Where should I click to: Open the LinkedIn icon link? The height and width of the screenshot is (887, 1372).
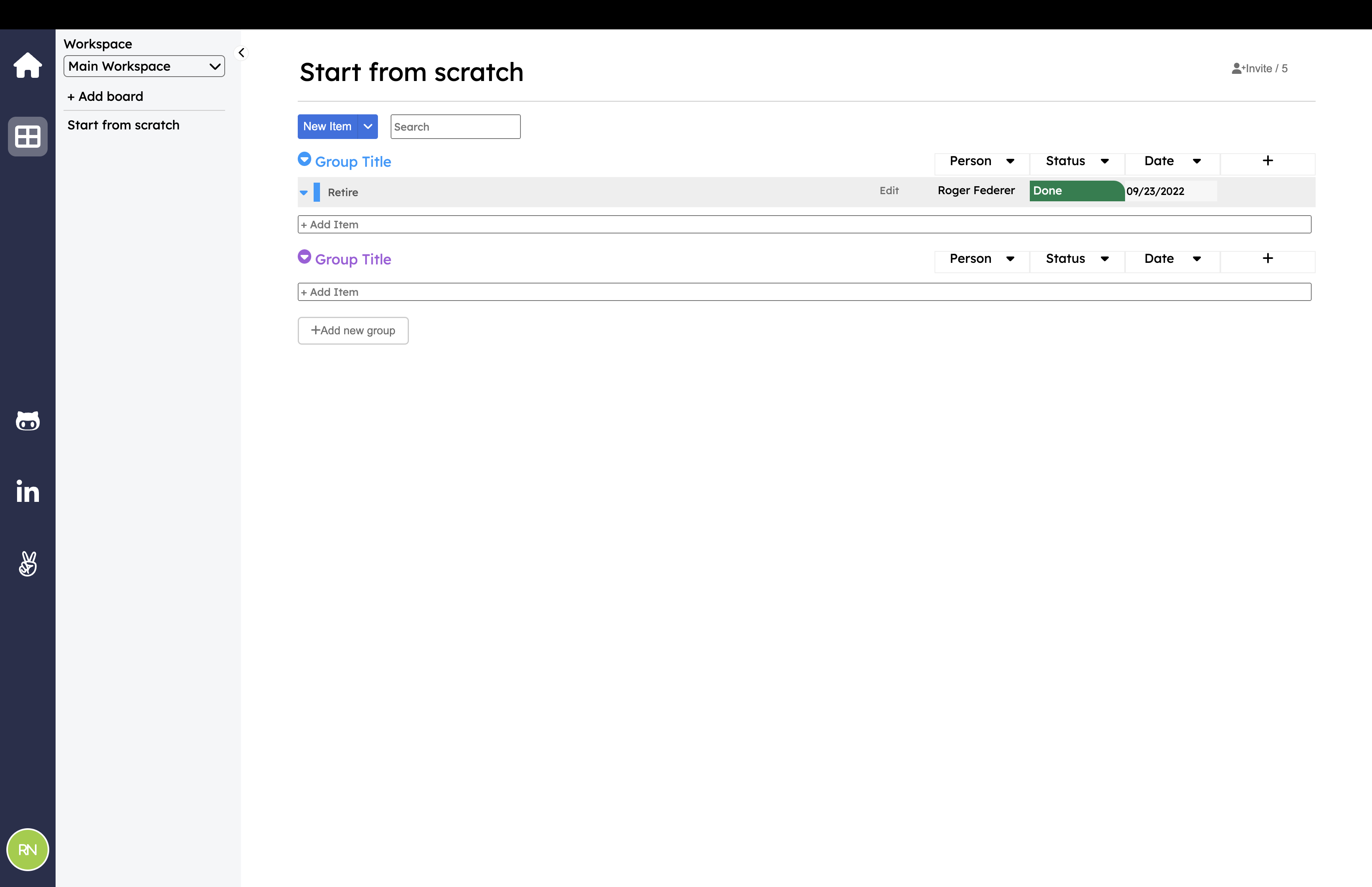27,491
